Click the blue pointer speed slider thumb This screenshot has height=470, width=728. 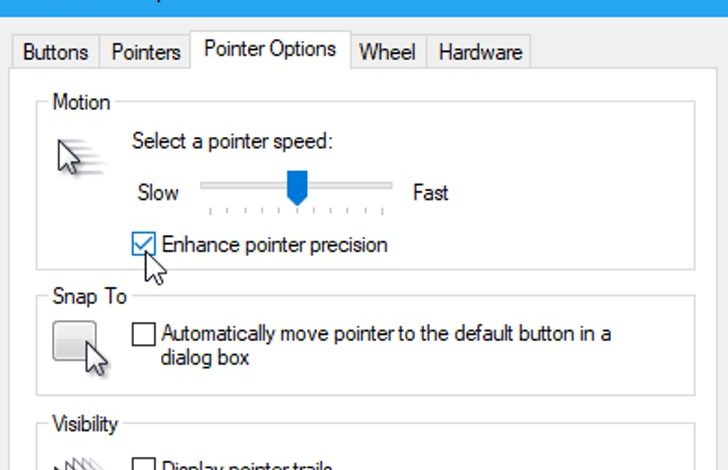click(x=297, y=188)
